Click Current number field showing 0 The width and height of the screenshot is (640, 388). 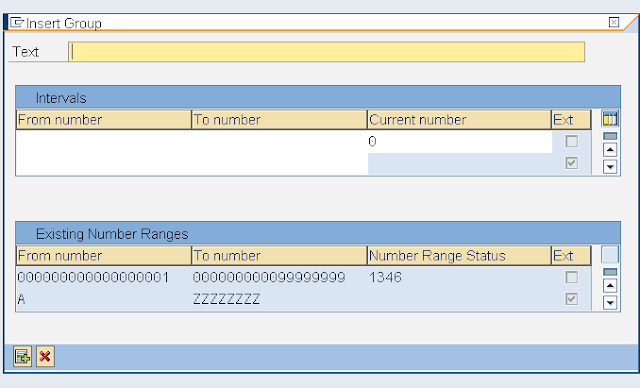(460, 142)
